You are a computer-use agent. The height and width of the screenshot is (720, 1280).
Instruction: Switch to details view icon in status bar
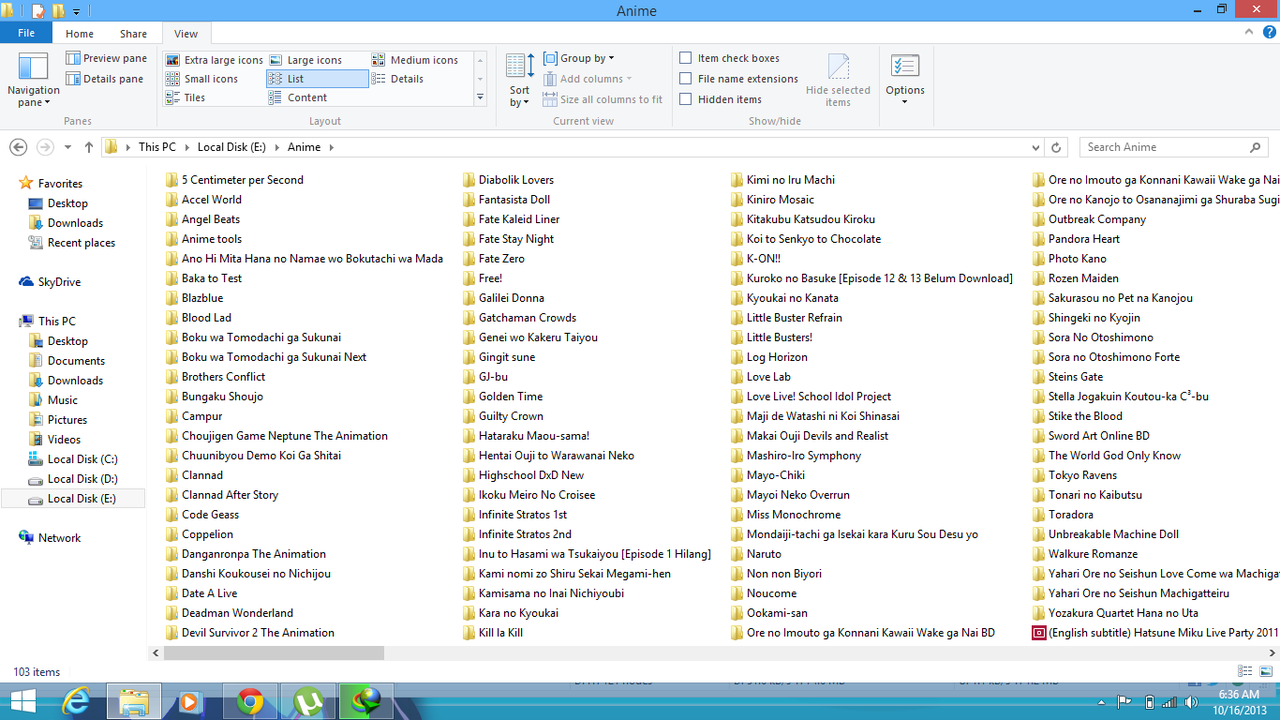(x=1245, y=672)
